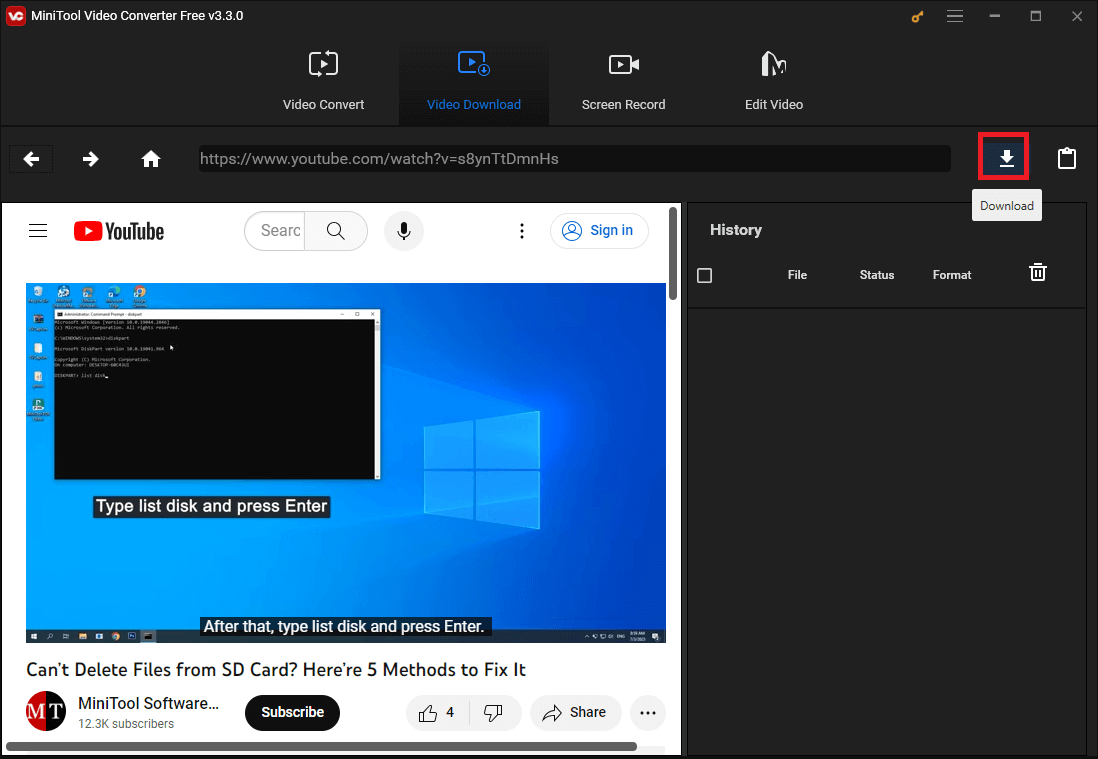Open the MiniTool Software channel name link
Image resolution: width=1098 pixels, height=759 pixels.
[148, 703]
